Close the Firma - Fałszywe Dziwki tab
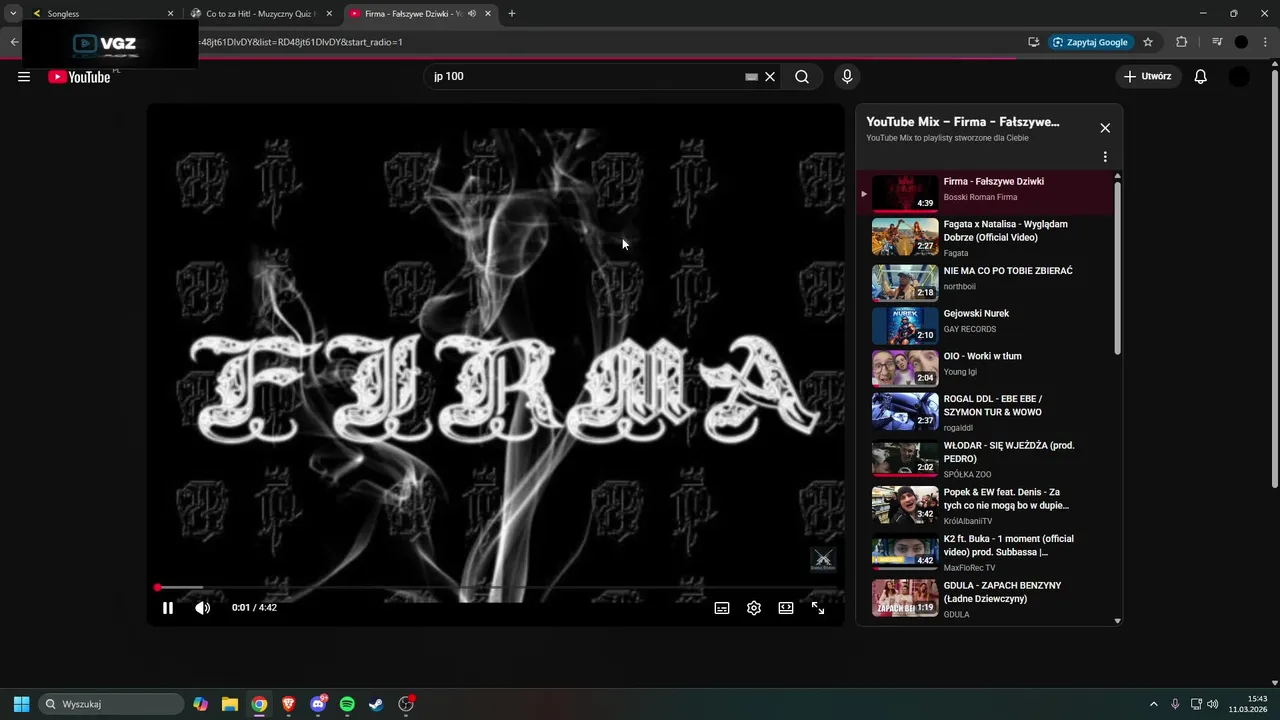The height and width of the screenshot is (720, 1280). point(488,14)
